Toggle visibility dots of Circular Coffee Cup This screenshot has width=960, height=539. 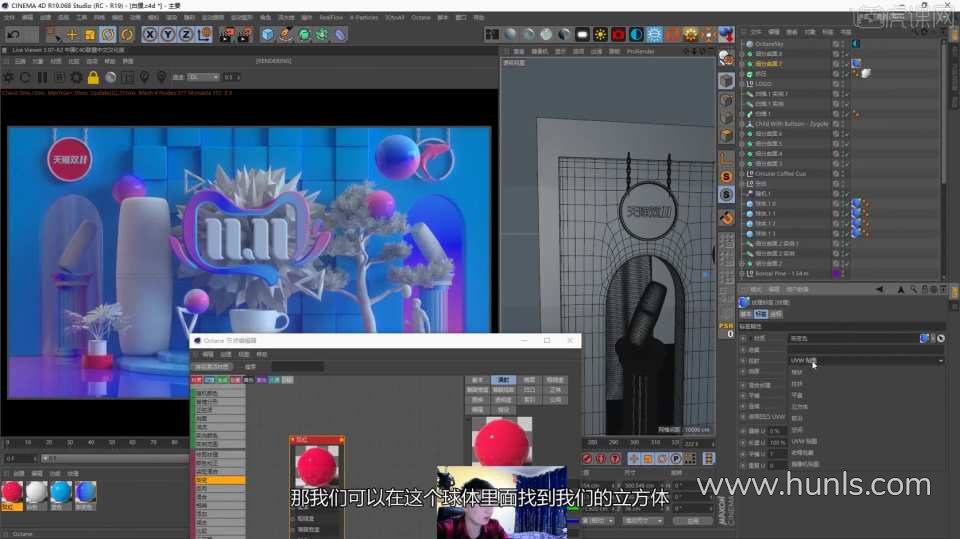click(843, 173)
